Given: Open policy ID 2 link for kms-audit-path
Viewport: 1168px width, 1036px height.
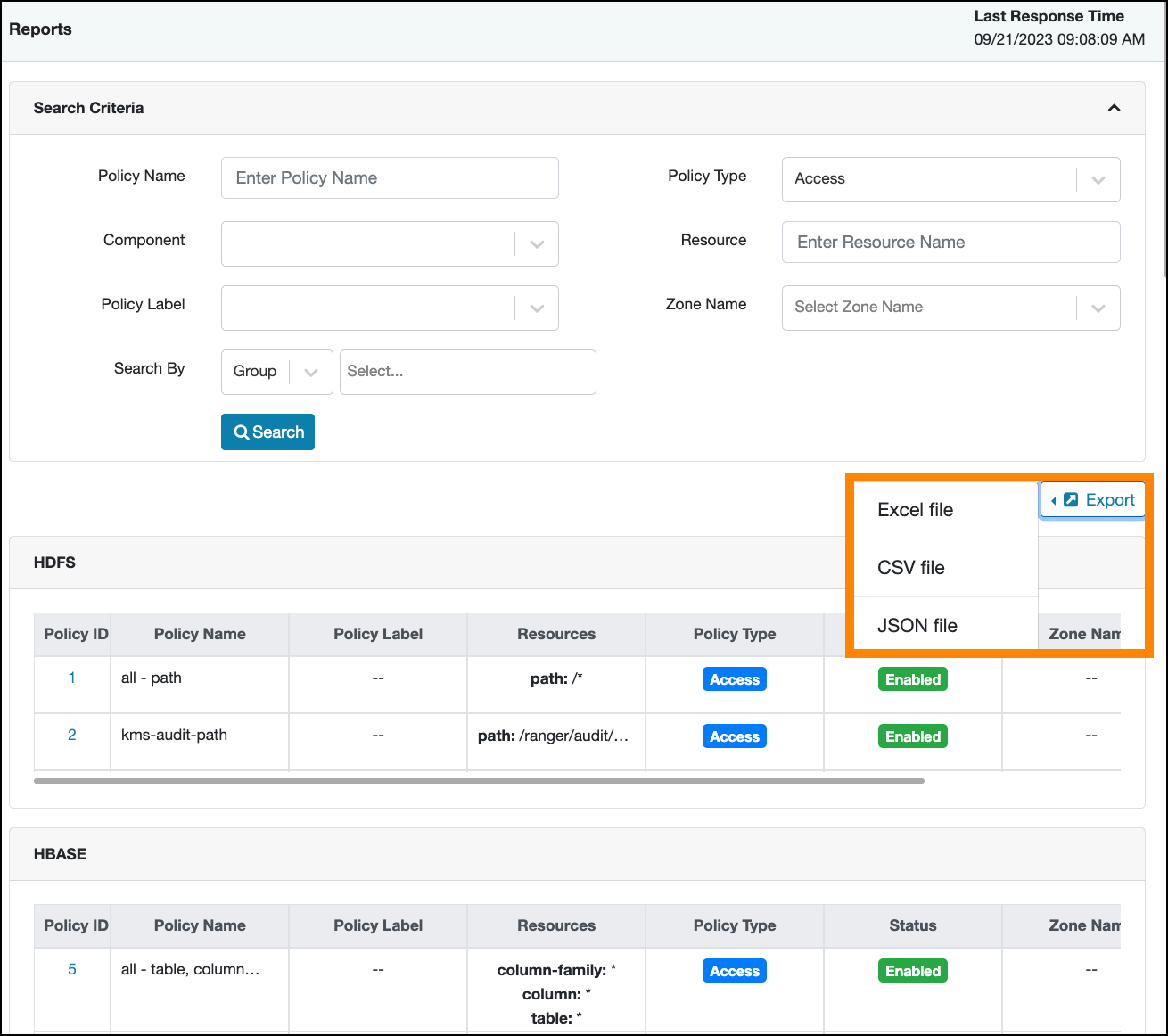Looking at the screenshot, I should pyautogui.click(x=72, y=735).
